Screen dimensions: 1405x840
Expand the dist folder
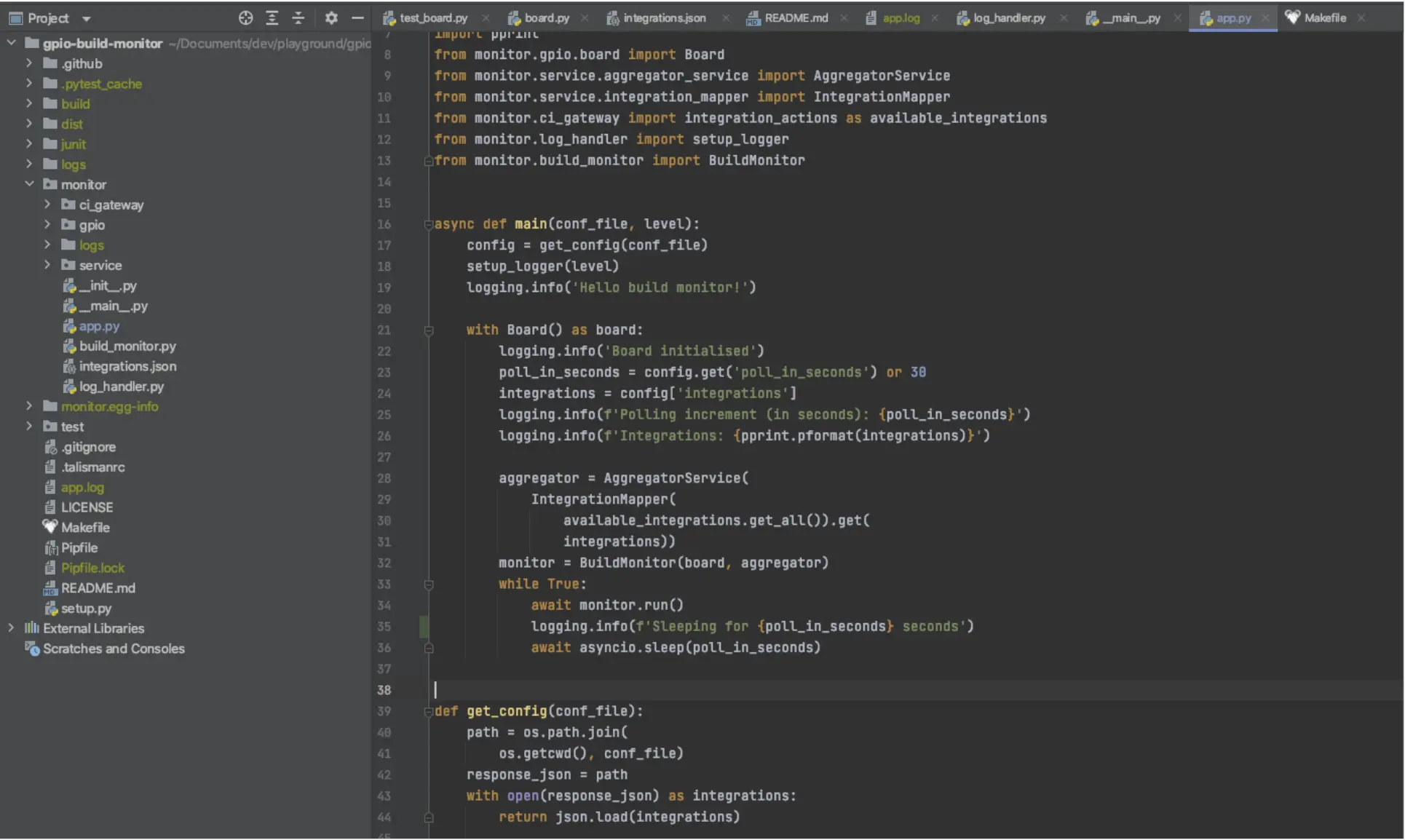click(x=29, y=124)
